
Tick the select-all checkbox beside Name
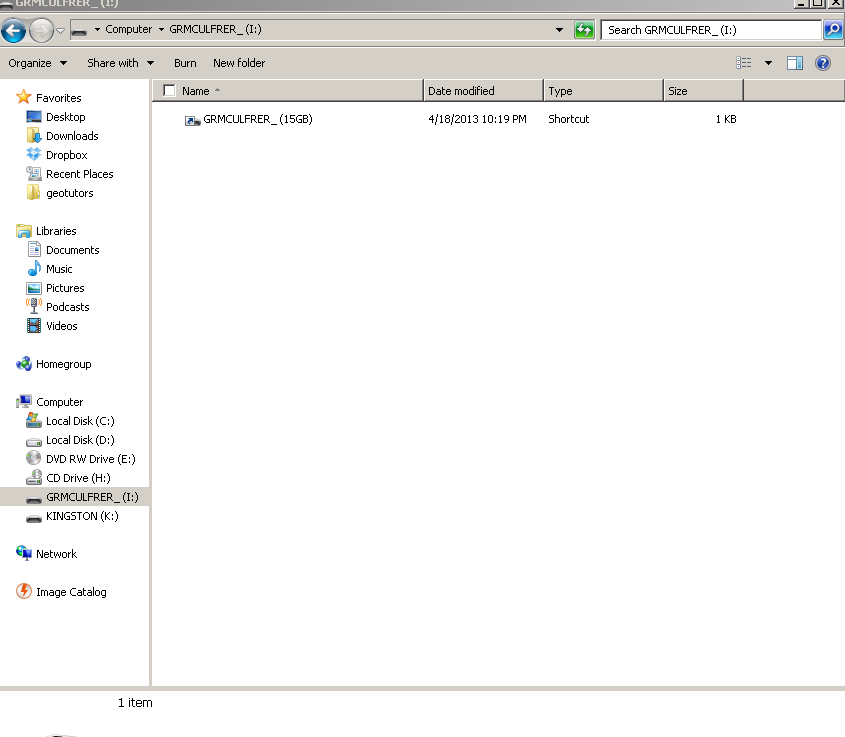169,91
